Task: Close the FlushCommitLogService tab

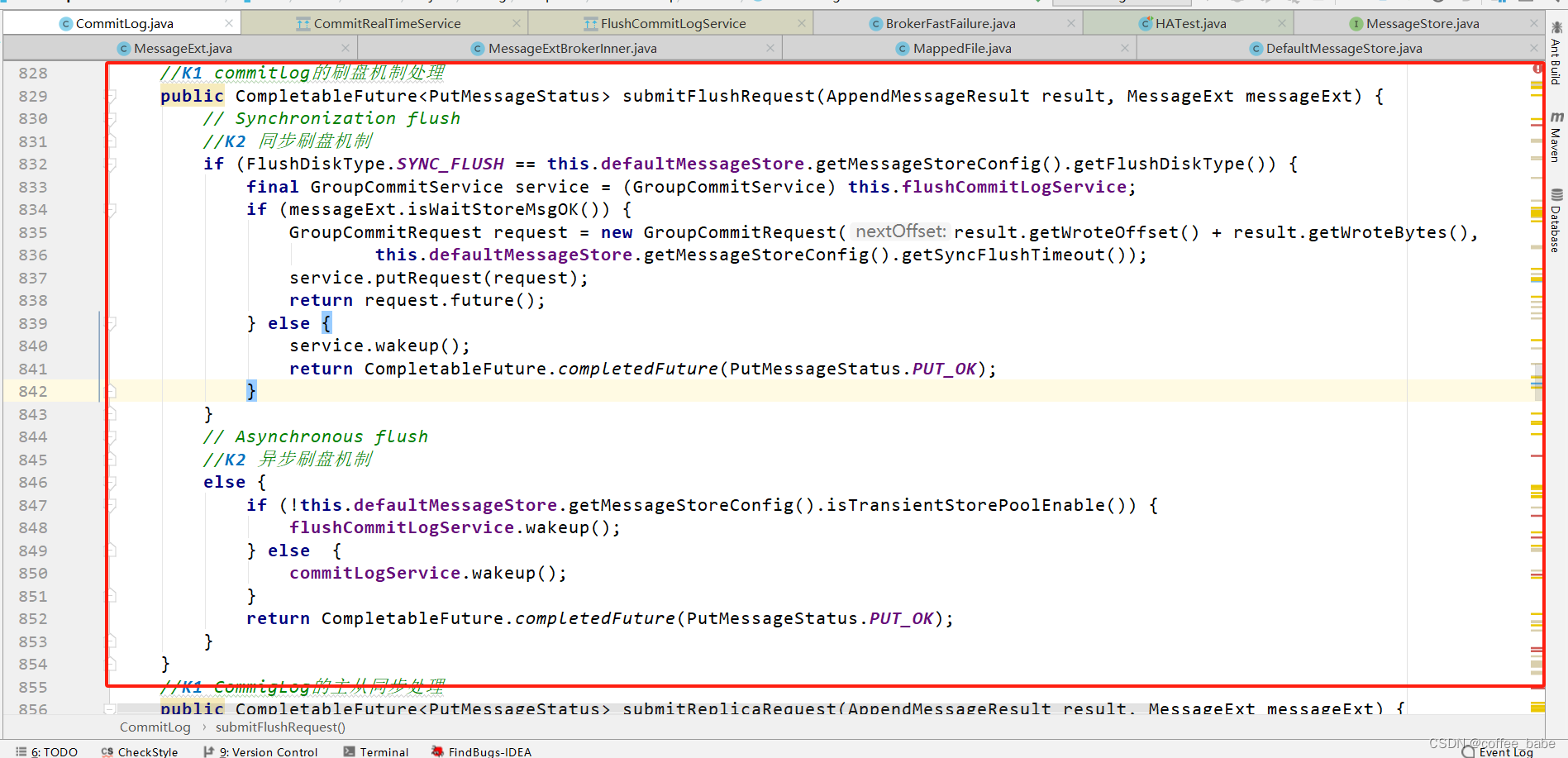Action: pyautogui.click(x=802, y=23)
